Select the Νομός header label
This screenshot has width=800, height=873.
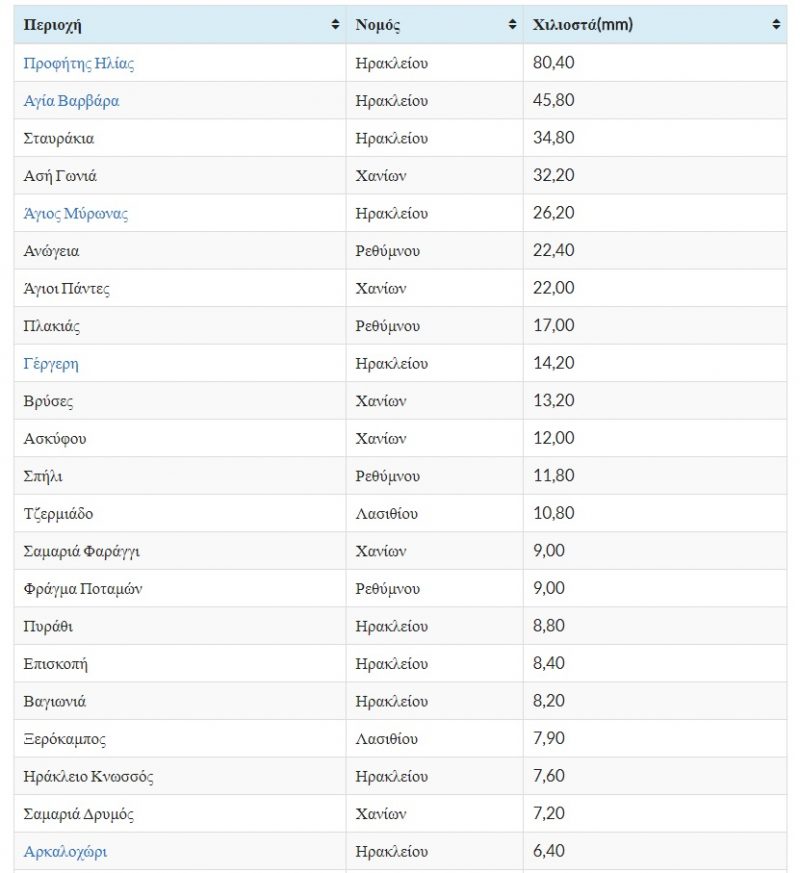click(x=378, y=25)
